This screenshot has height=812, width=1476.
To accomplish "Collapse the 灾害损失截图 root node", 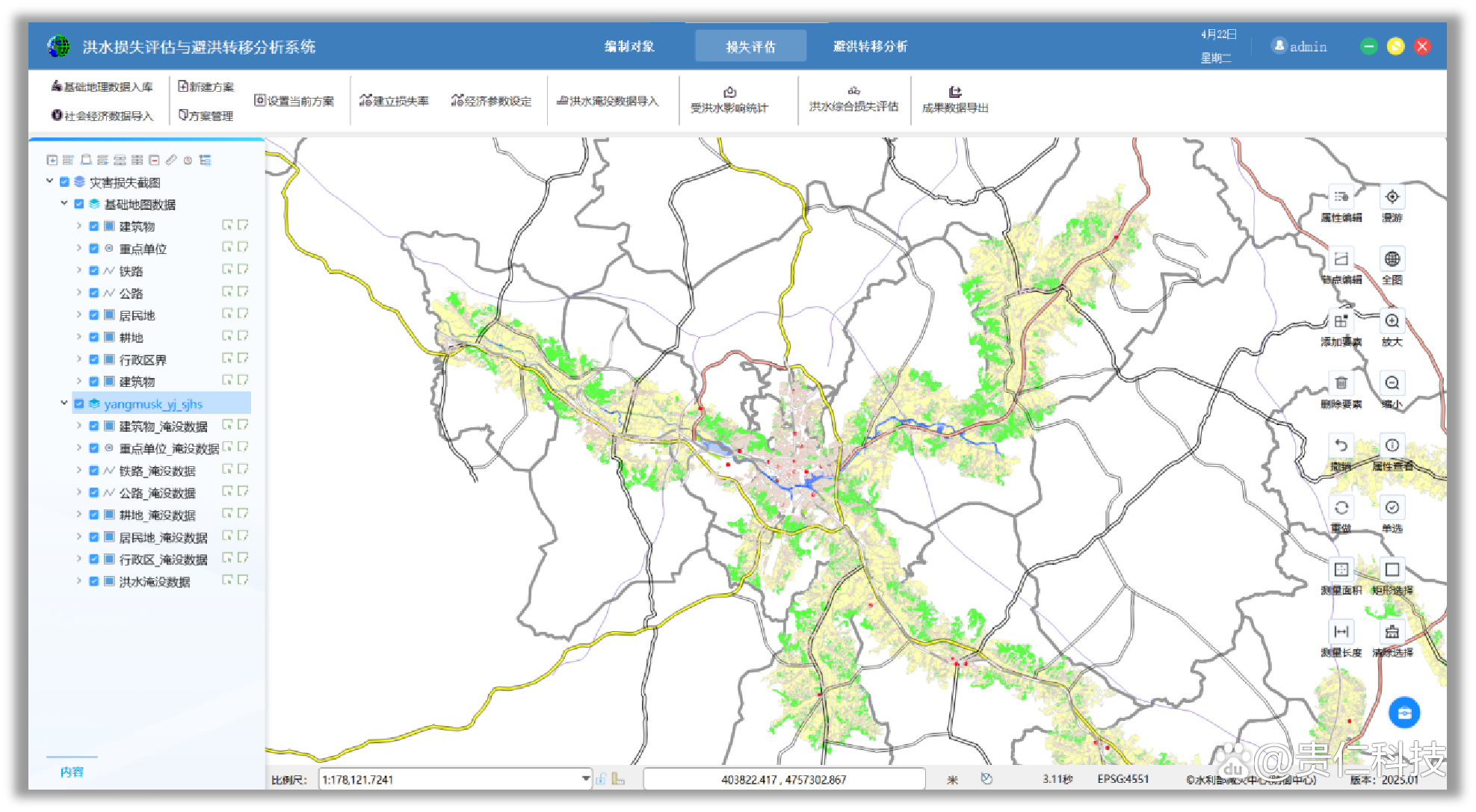I will pyautogui.click(x=49, y=182).
